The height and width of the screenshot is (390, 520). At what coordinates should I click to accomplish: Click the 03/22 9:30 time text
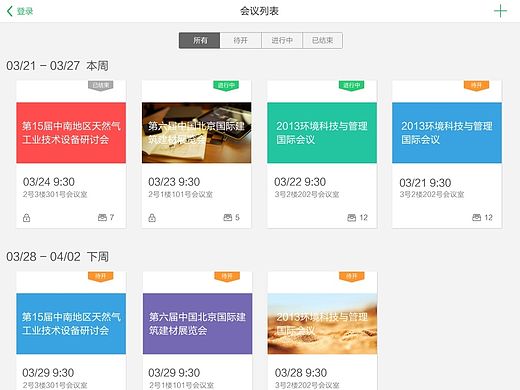point(300,182)
